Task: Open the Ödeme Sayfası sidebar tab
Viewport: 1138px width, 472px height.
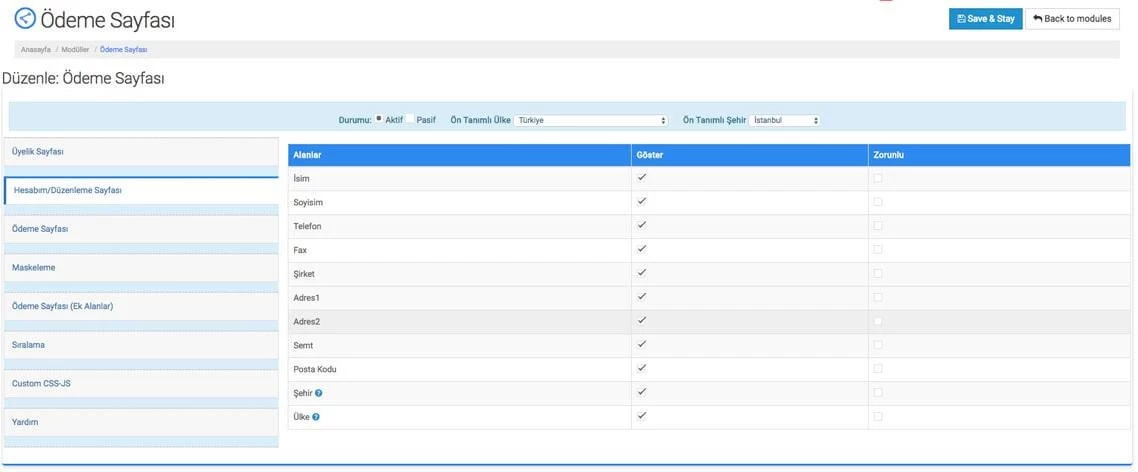Action: point(141,229)
